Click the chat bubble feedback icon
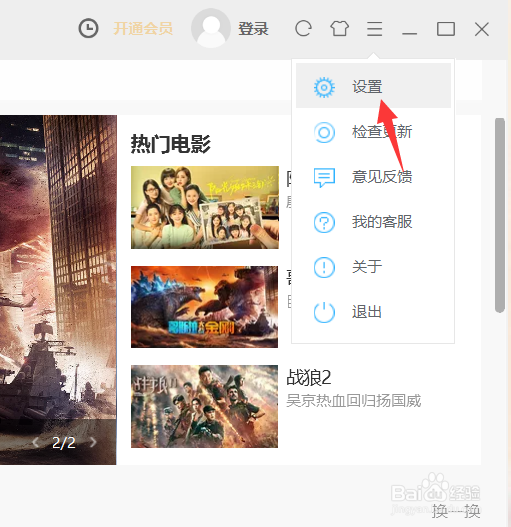The image size is (511, 527). pos(324,177)
